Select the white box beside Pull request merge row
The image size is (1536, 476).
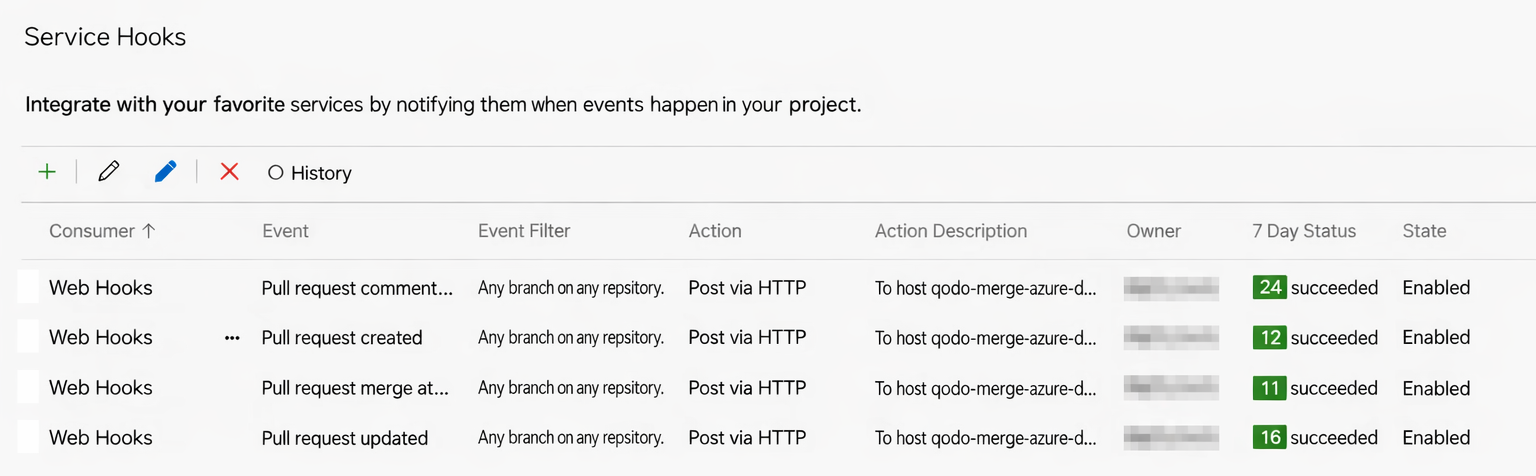(x=28, y=388)
